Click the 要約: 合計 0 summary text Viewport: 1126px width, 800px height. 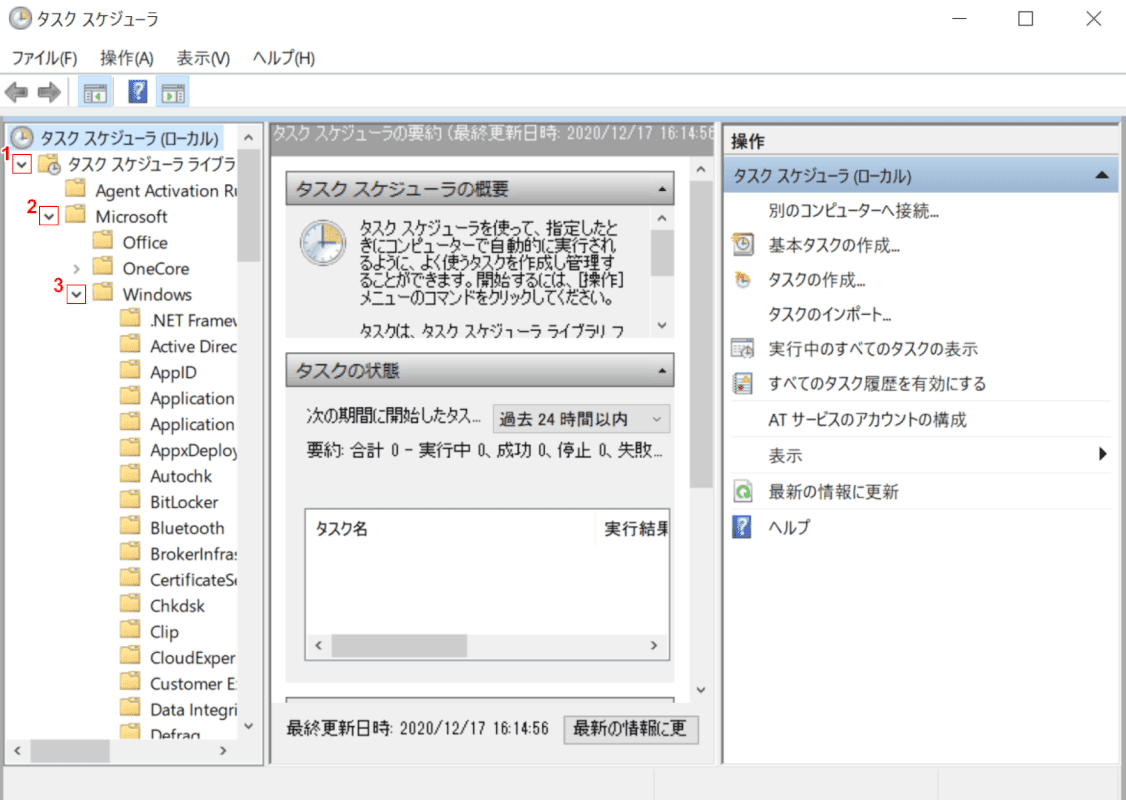484,450
